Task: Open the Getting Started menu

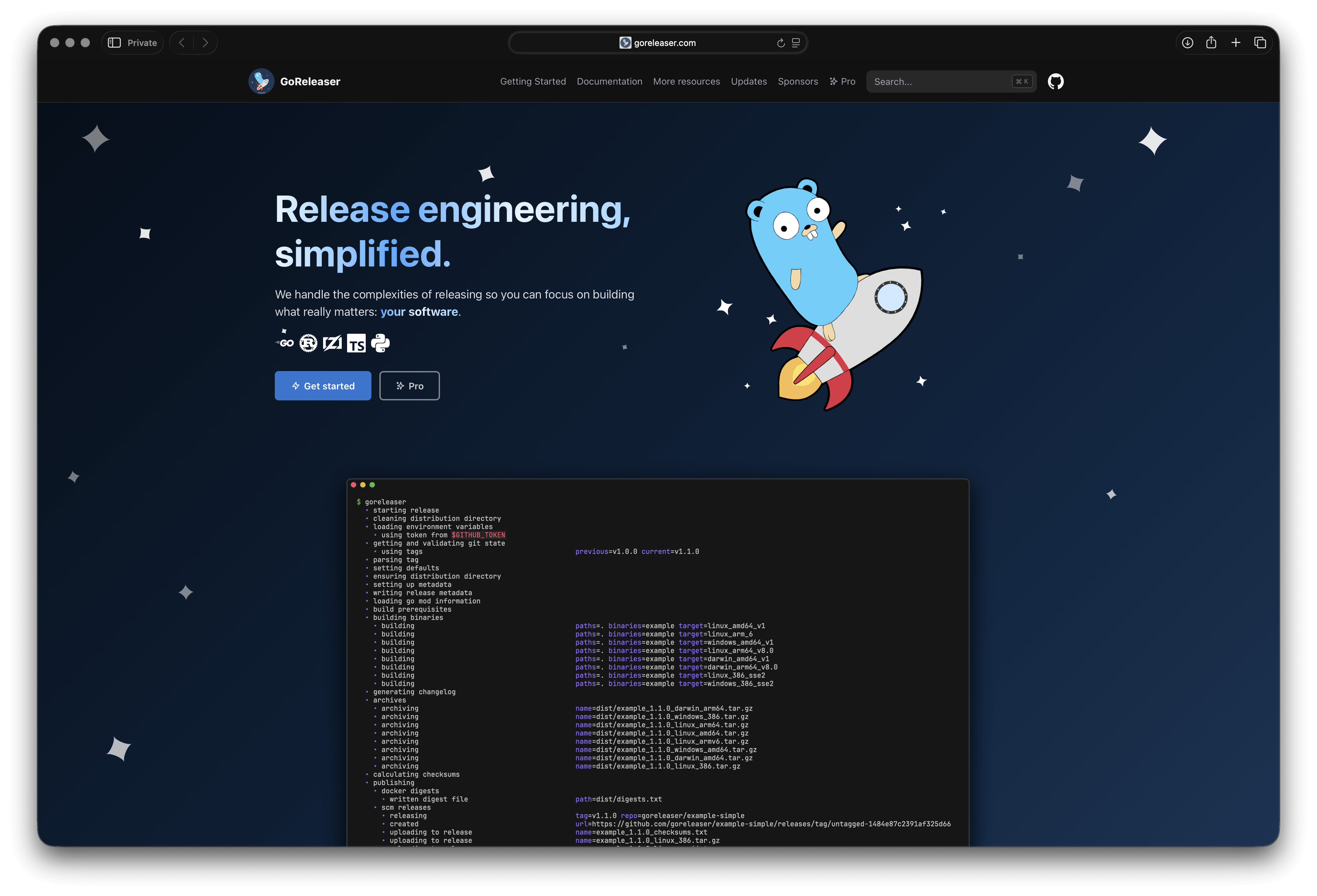Action: [533, 82]
